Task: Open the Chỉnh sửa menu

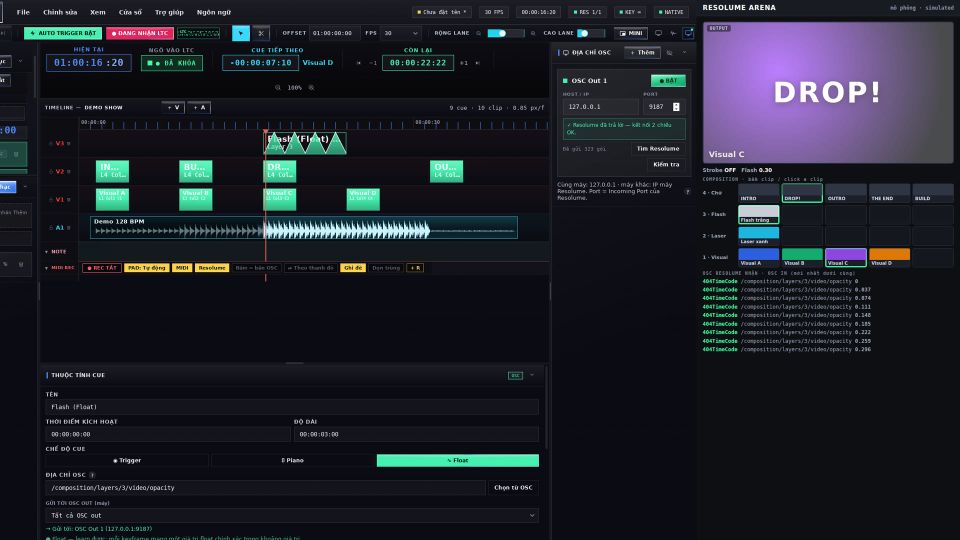Action: (60, 12)
